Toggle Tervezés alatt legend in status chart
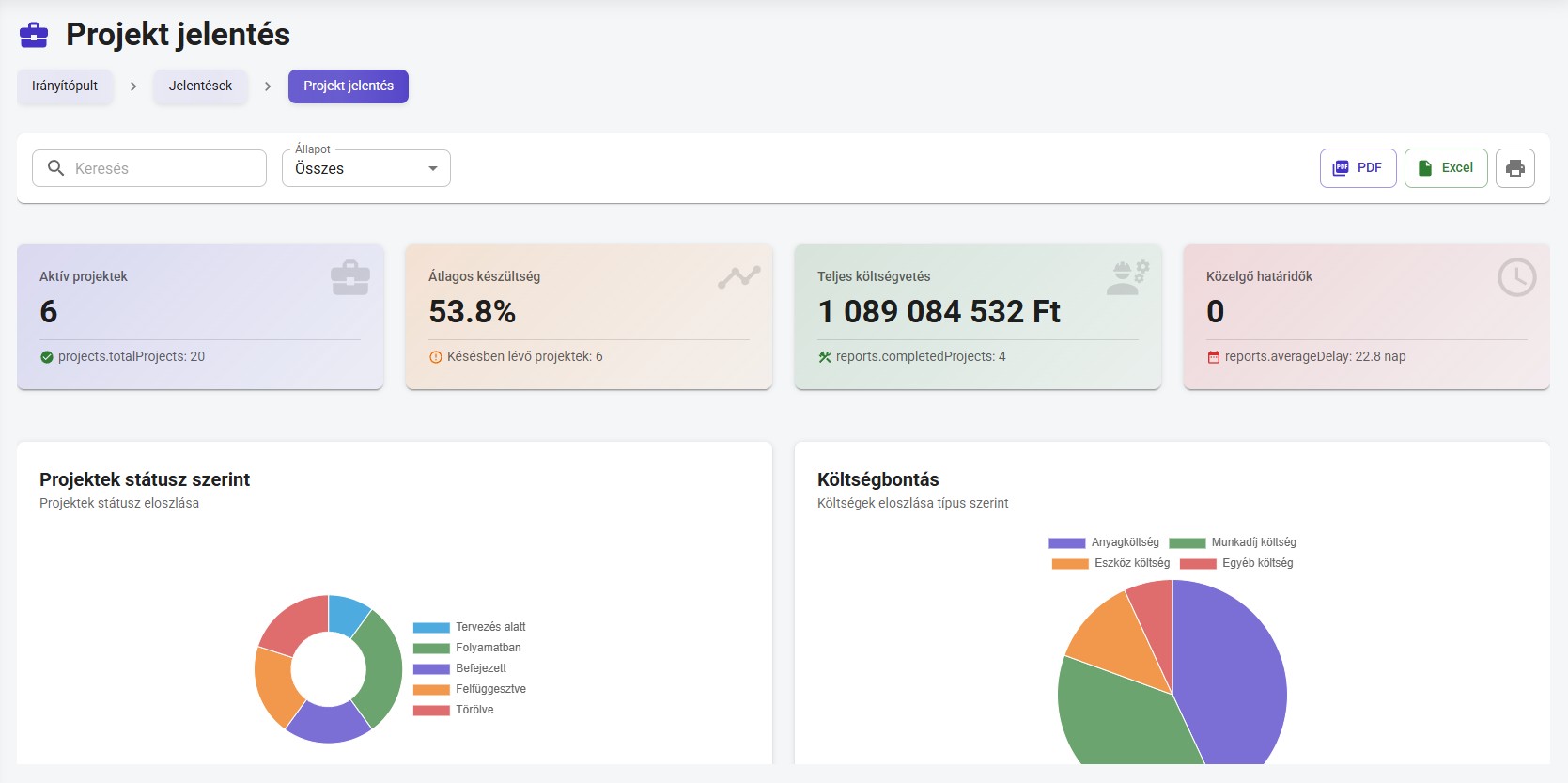This screenshot has height=783, width=1568. tap(469, 627)
